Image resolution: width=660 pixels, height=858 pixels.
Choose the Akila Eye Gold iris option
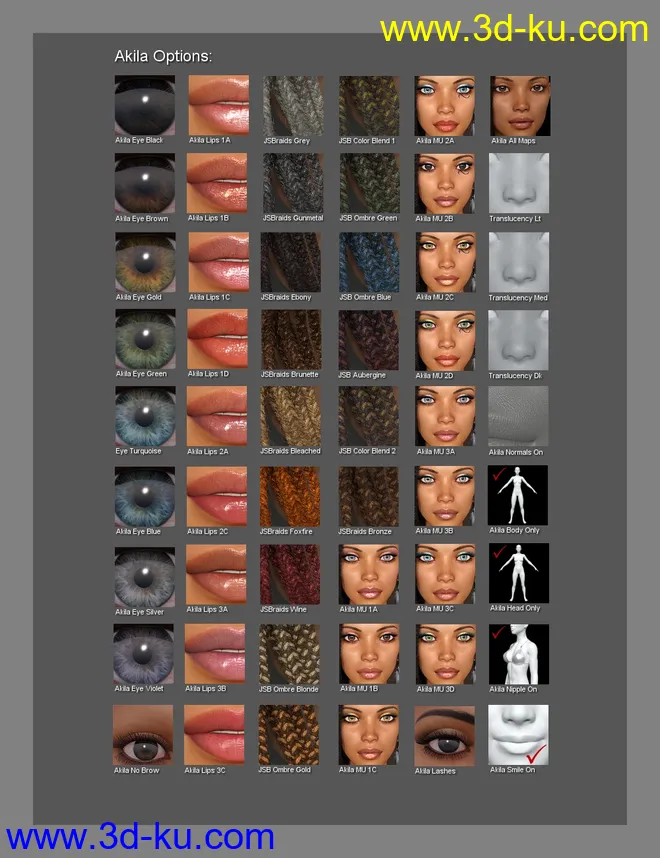coord(144,263)
